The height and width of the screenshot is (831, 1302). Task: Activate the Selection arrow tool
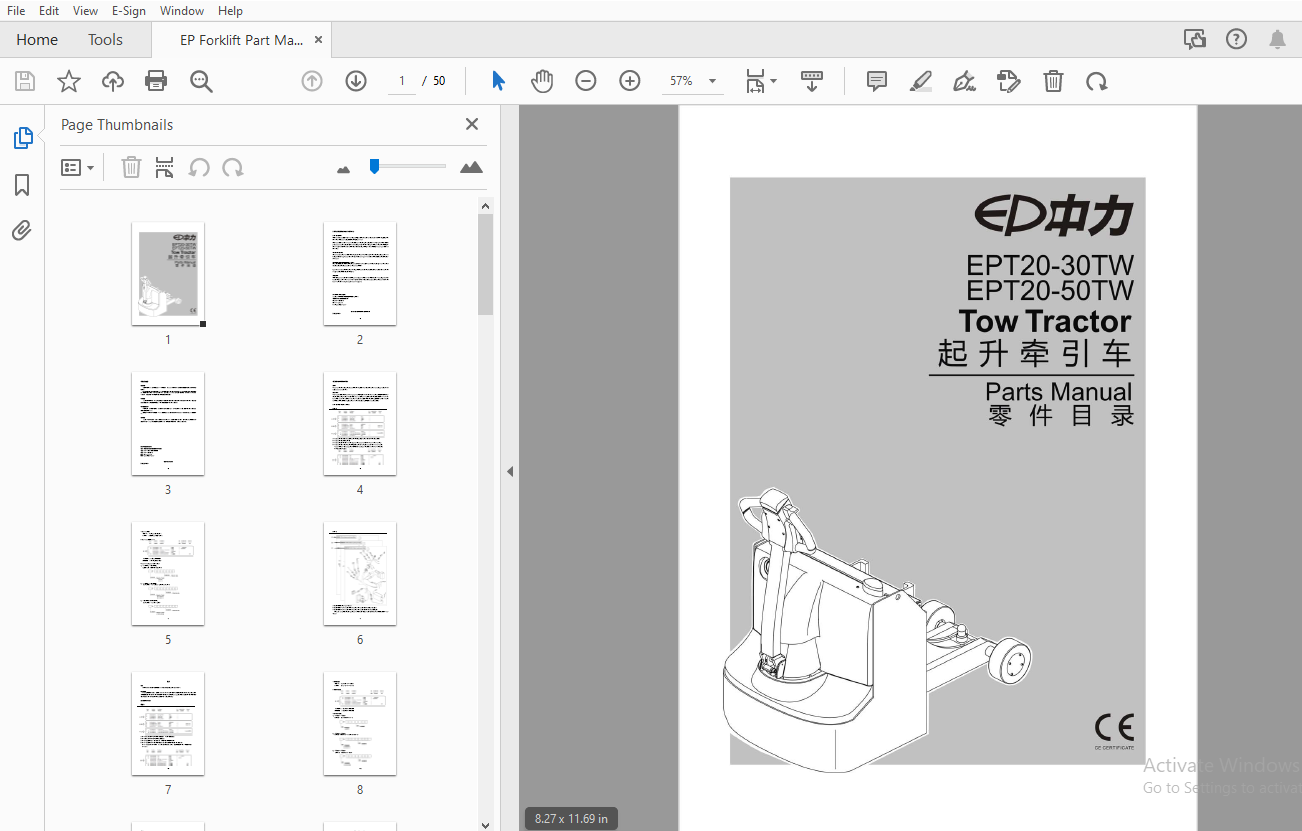pos(498,81)
